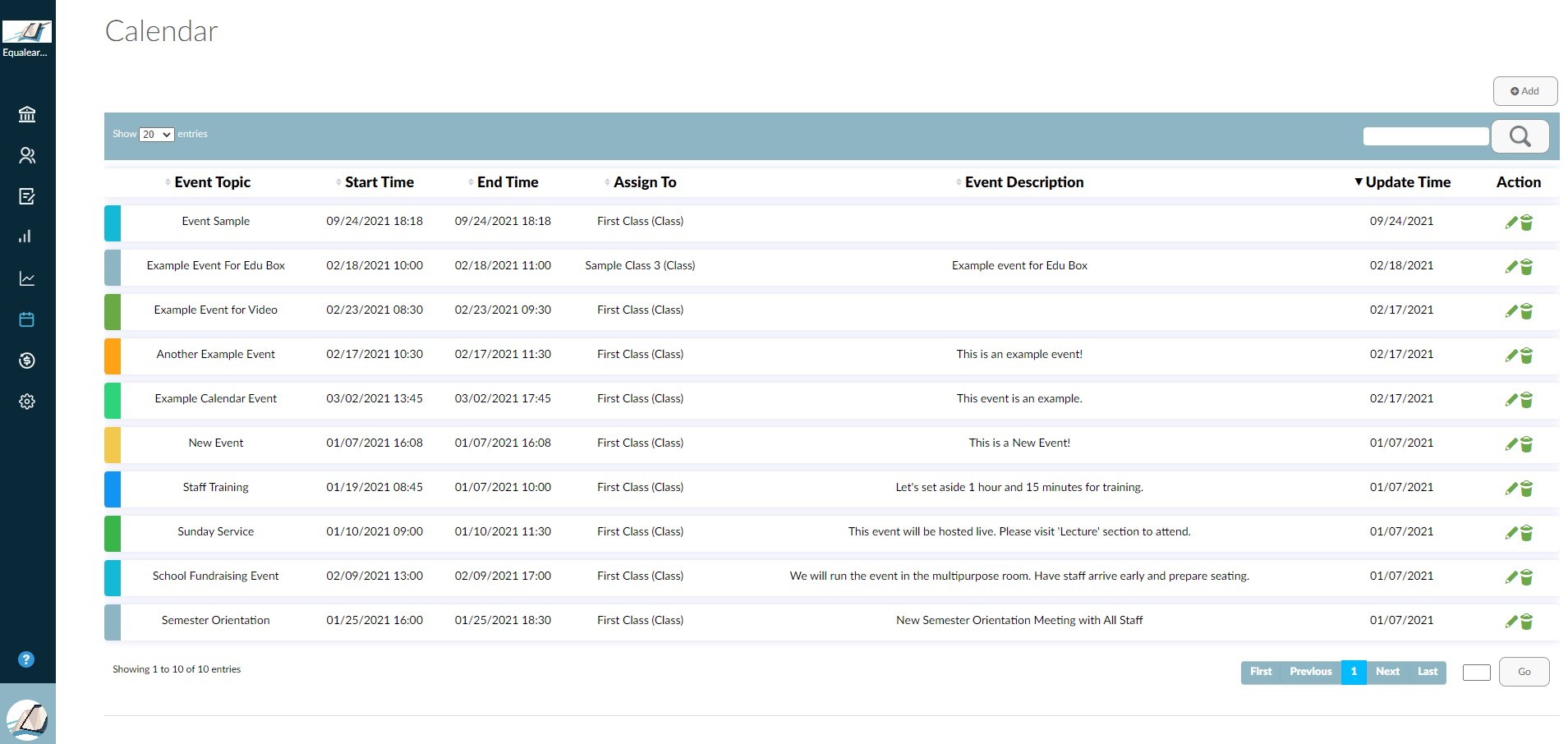Go to Last page
Viewport: 1568px width, 744px height.
point(1428,672)
